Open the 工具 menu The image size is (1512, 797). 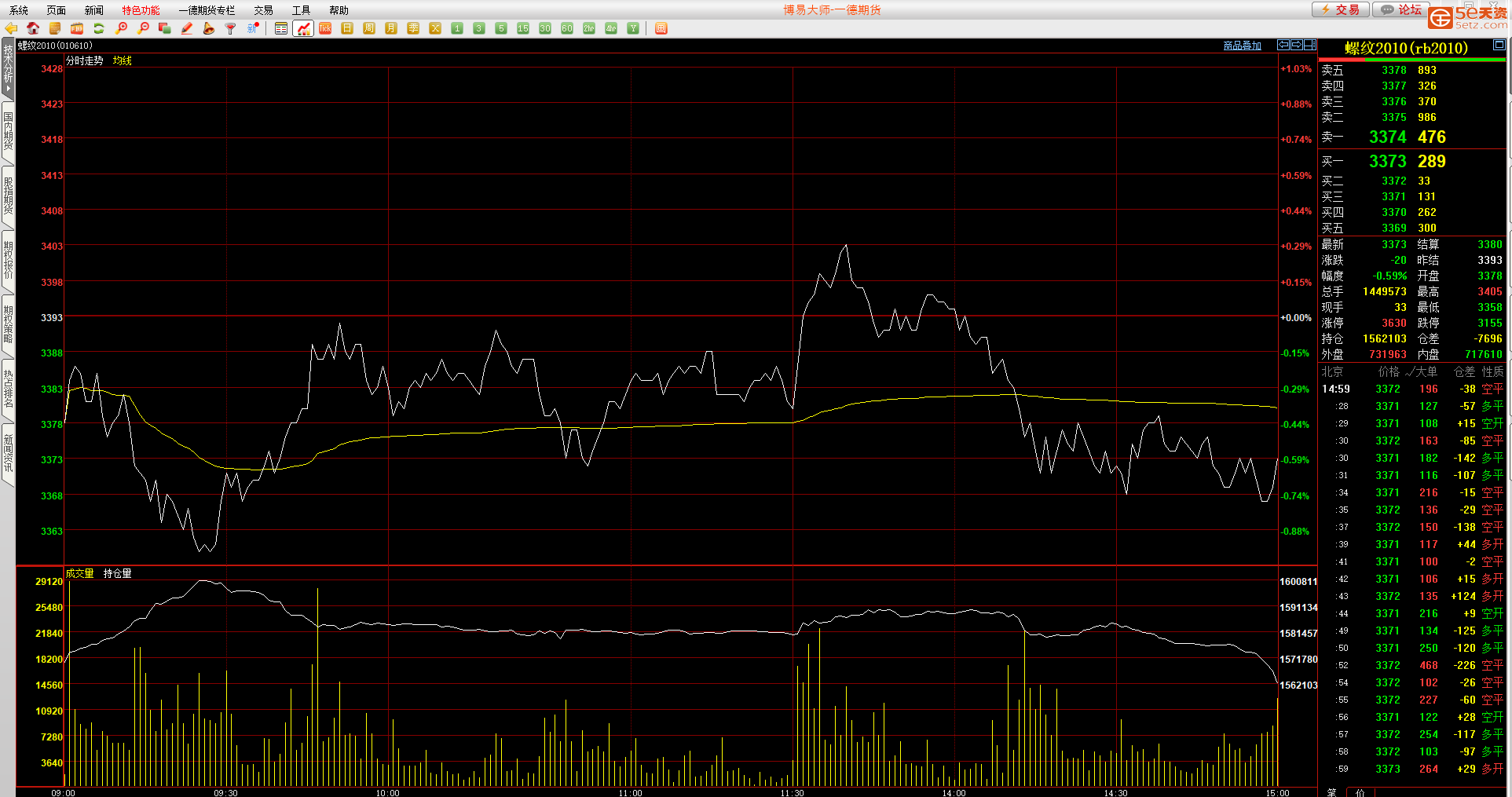coord(302,10)
